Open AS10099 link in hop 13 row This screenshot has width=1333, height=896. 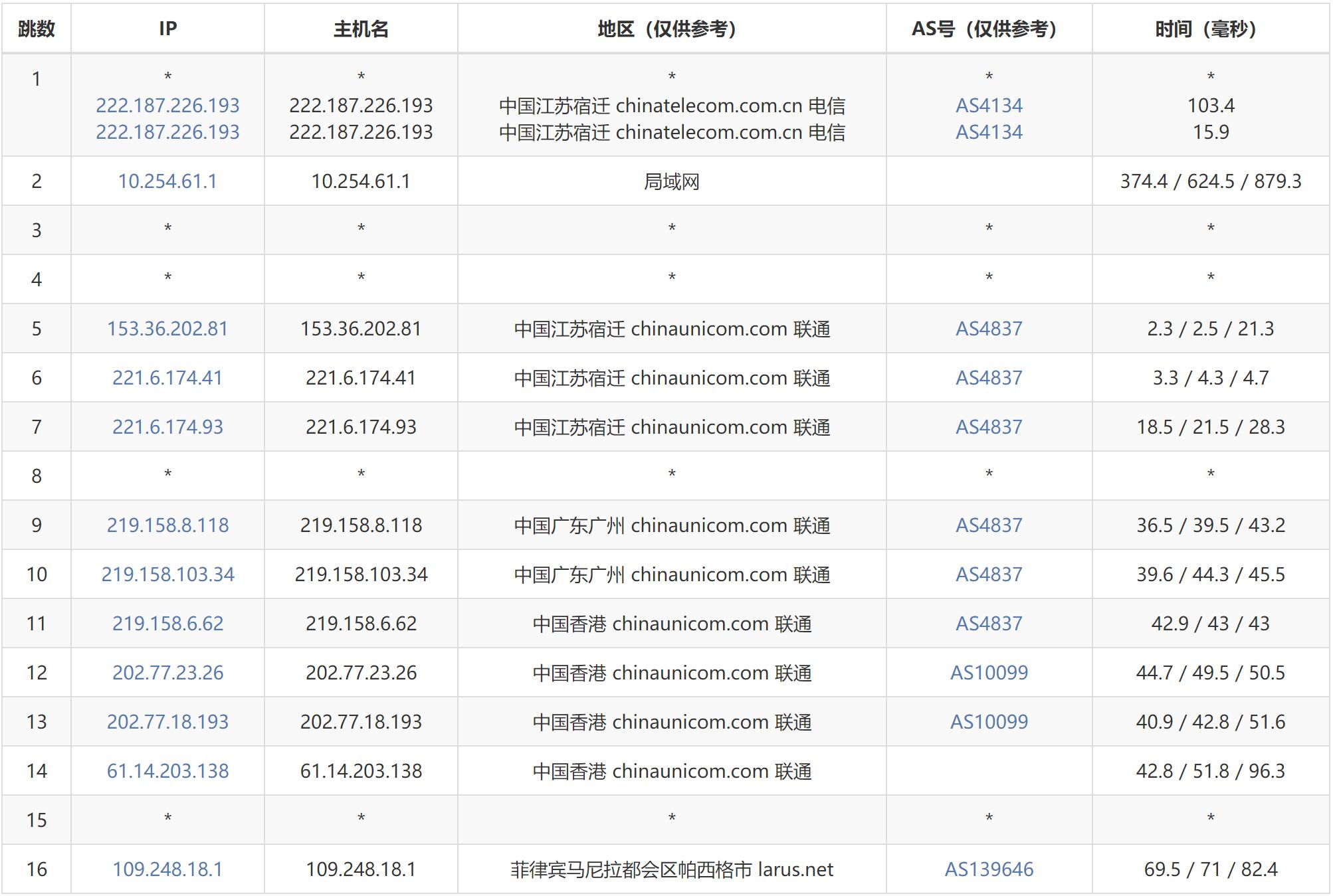point(989,722)
